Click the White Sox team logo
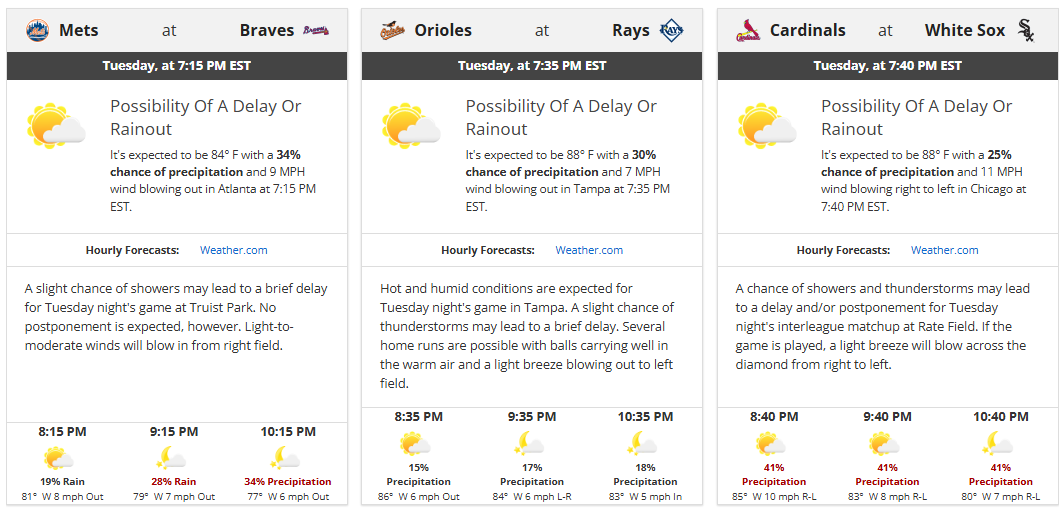 pyautogui.click(x=1026, y=31)
